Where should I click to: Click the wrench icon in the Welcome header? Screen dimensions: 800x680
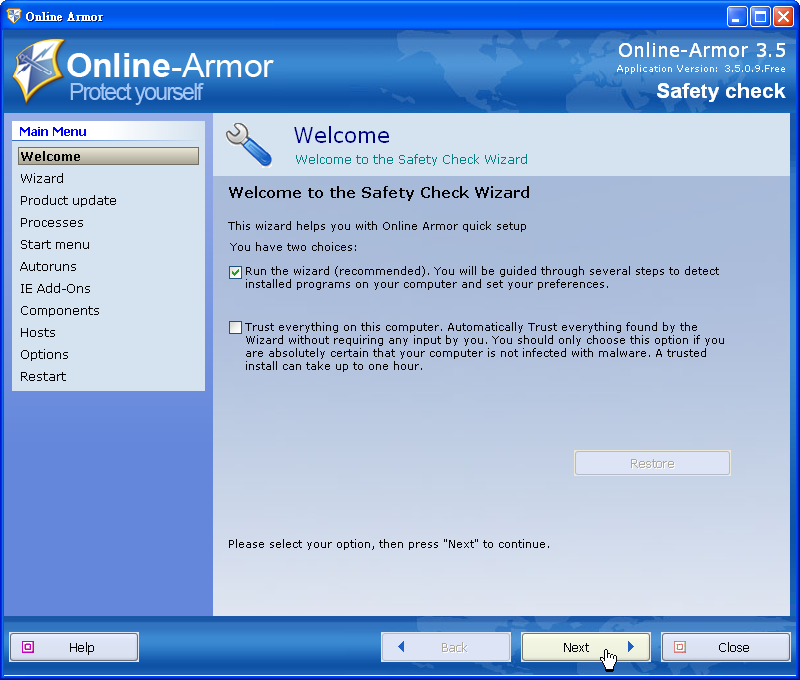(248, 143)
